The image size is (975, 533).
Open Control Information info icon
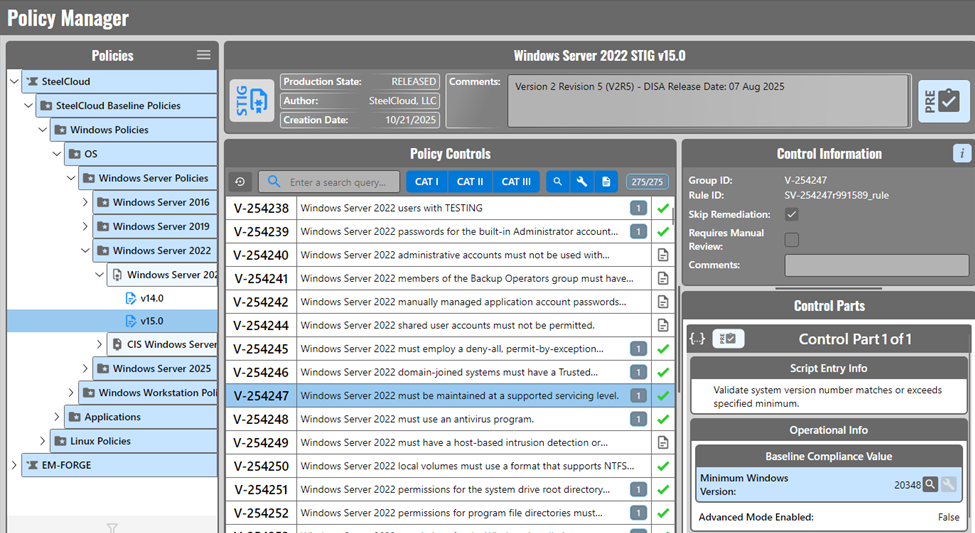point(962,153)
